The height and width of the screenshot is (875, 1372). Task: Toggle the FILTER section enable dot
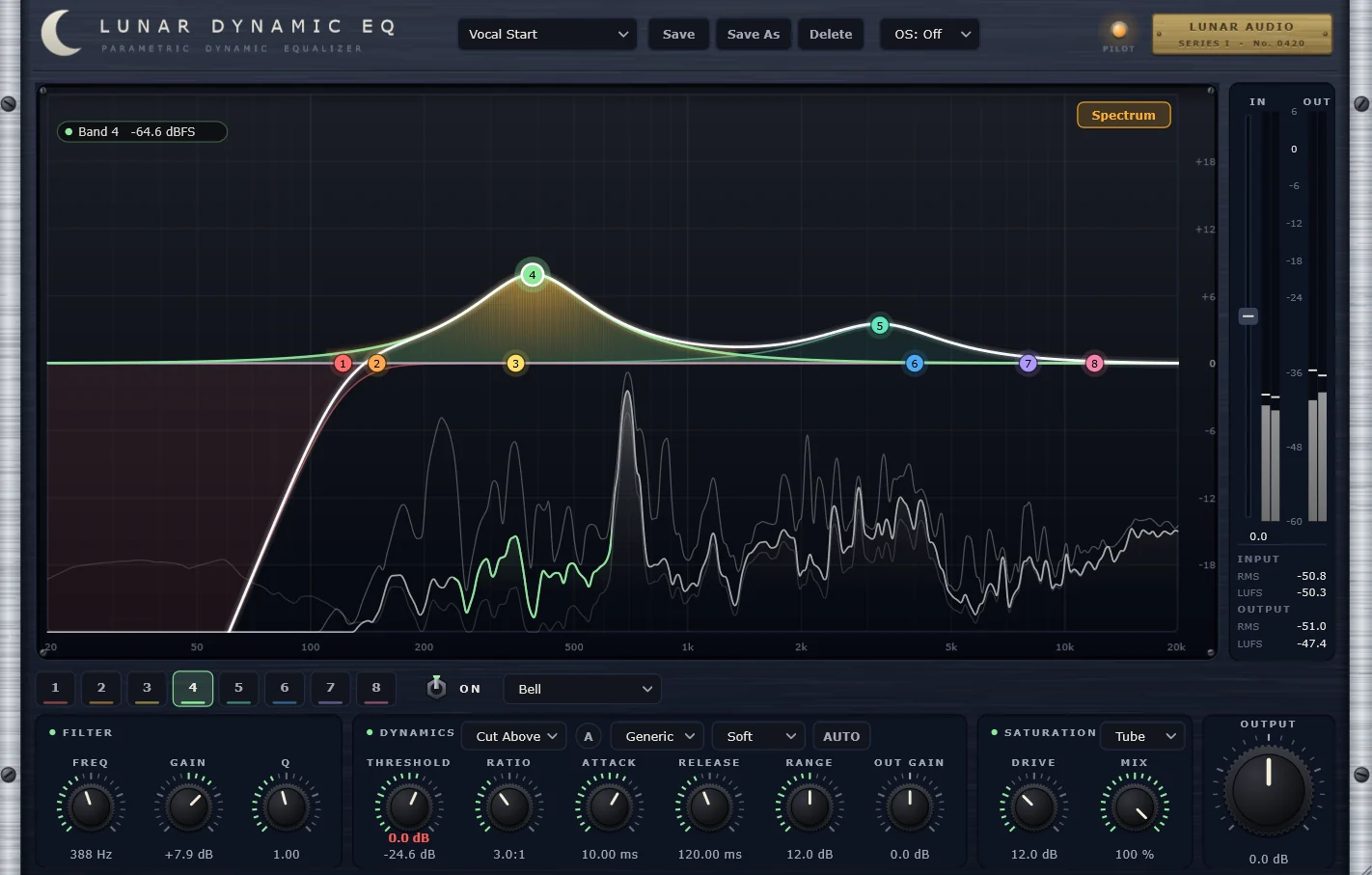click(x=52, y=732)
